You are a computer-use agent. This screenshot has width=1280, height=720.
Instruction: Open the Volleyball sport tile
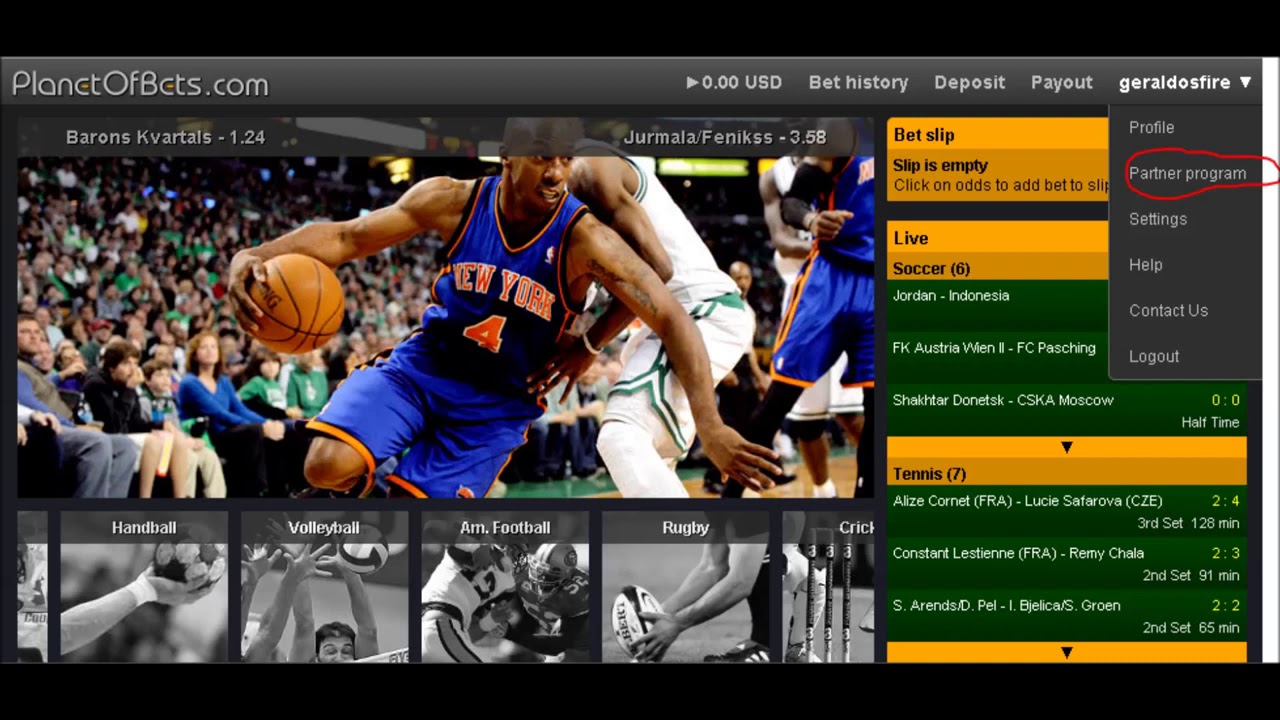tap(324, 587)
